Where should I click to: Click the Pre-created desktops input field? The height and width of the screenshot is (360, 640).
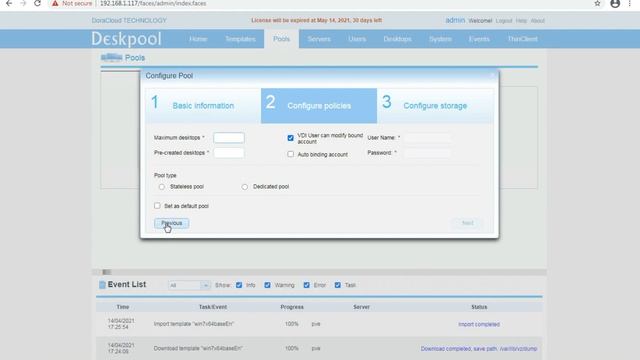[x=229, y=153]
